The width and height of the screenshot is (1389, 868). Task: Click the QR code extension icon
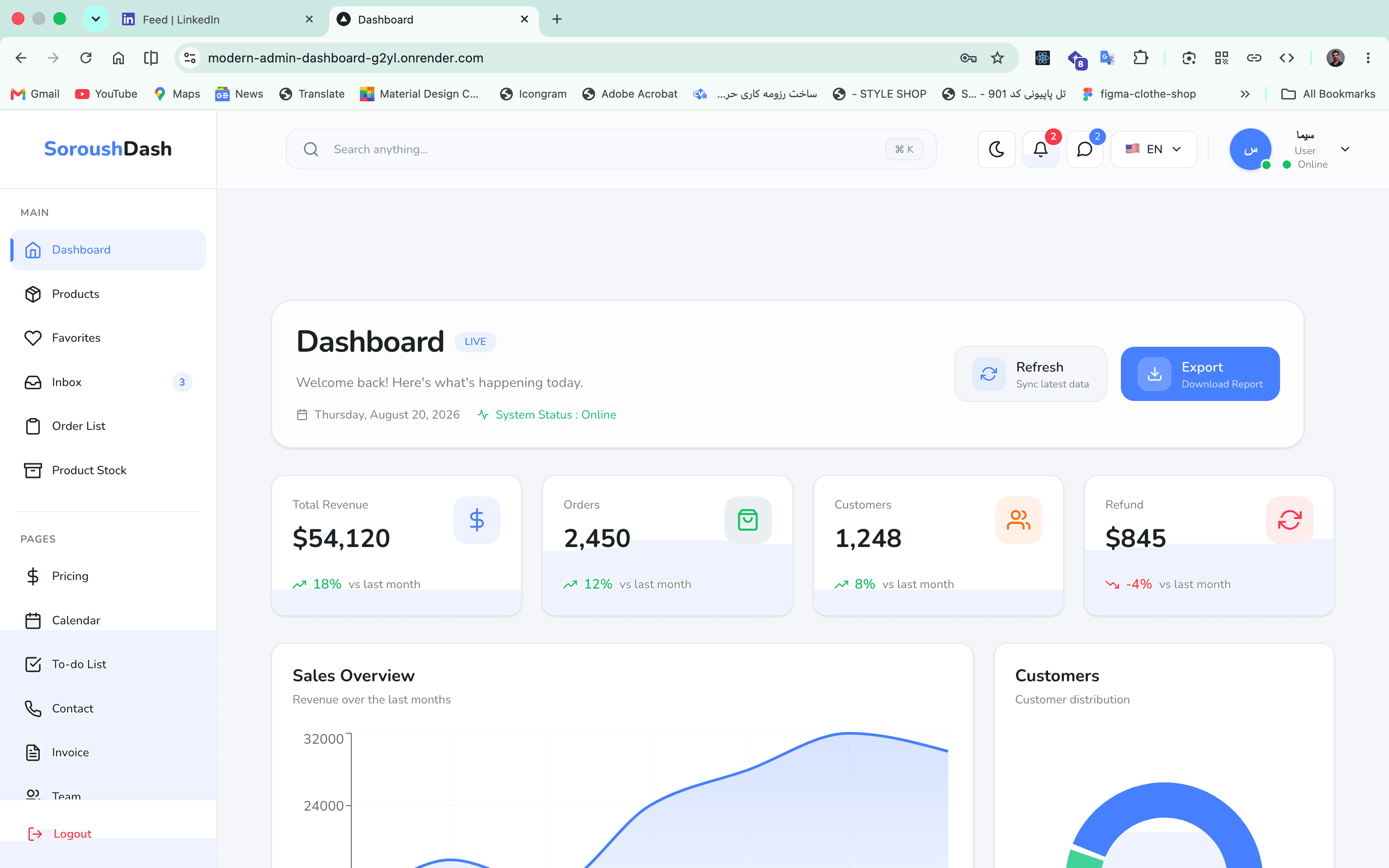(1221, 58)
